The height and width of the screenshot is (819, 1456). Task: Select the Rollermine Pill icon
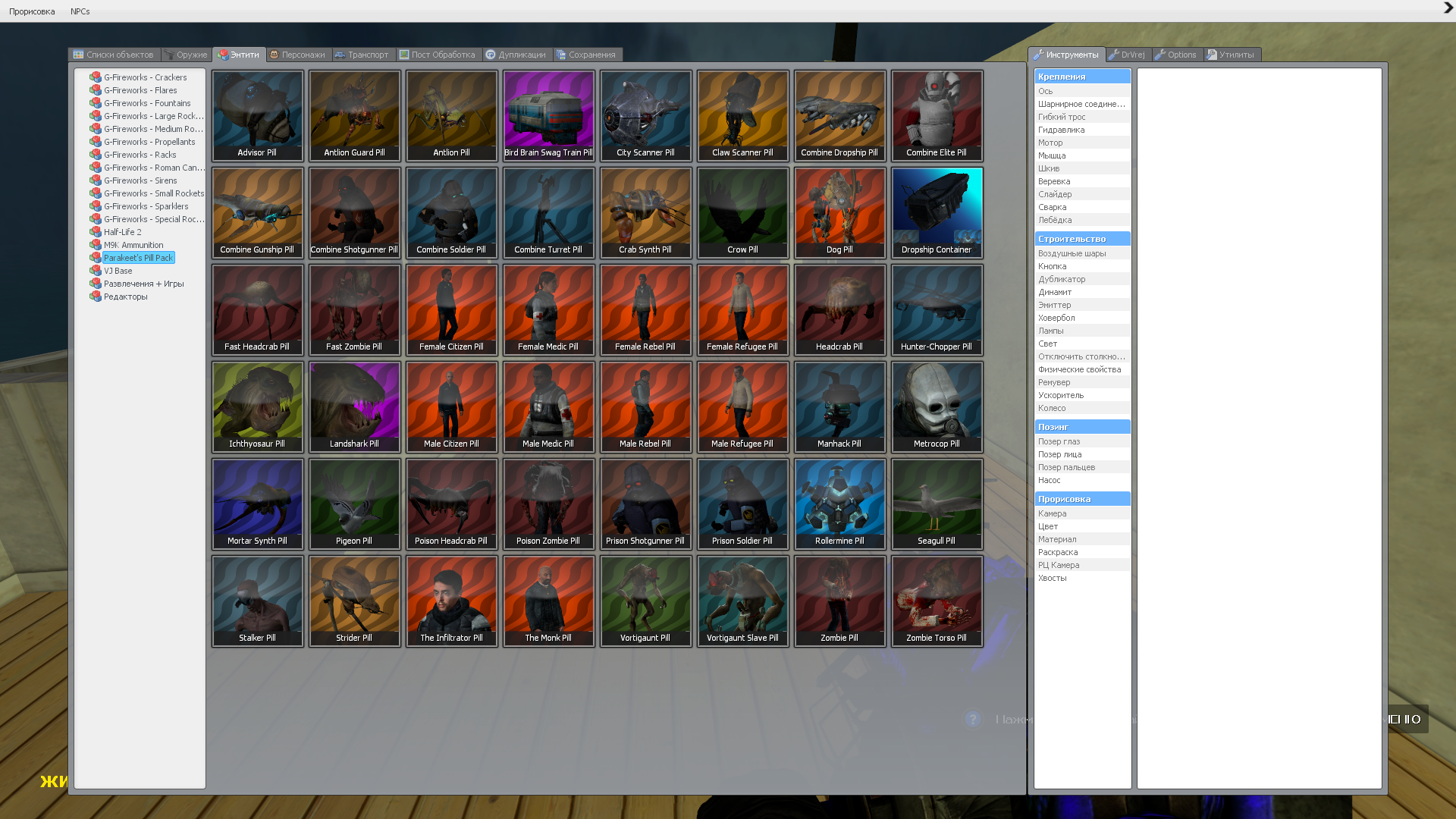pyautogui.click(x=840, y=504)
